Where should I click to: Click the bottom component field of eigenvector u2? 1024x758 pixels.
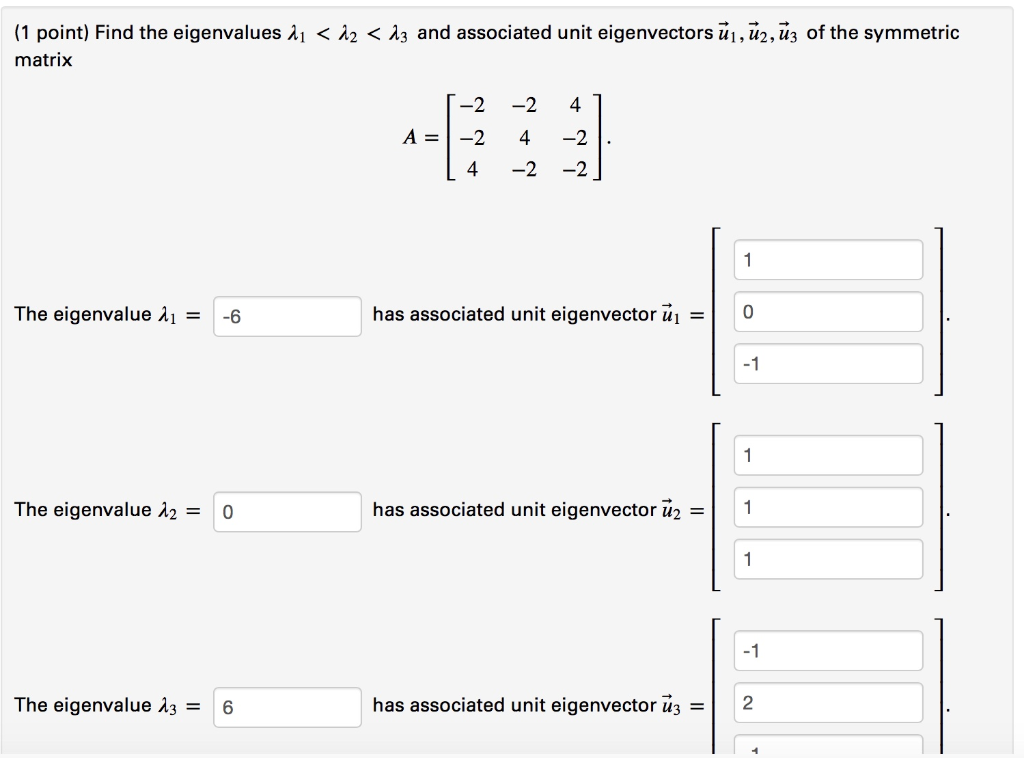(828, 559)
